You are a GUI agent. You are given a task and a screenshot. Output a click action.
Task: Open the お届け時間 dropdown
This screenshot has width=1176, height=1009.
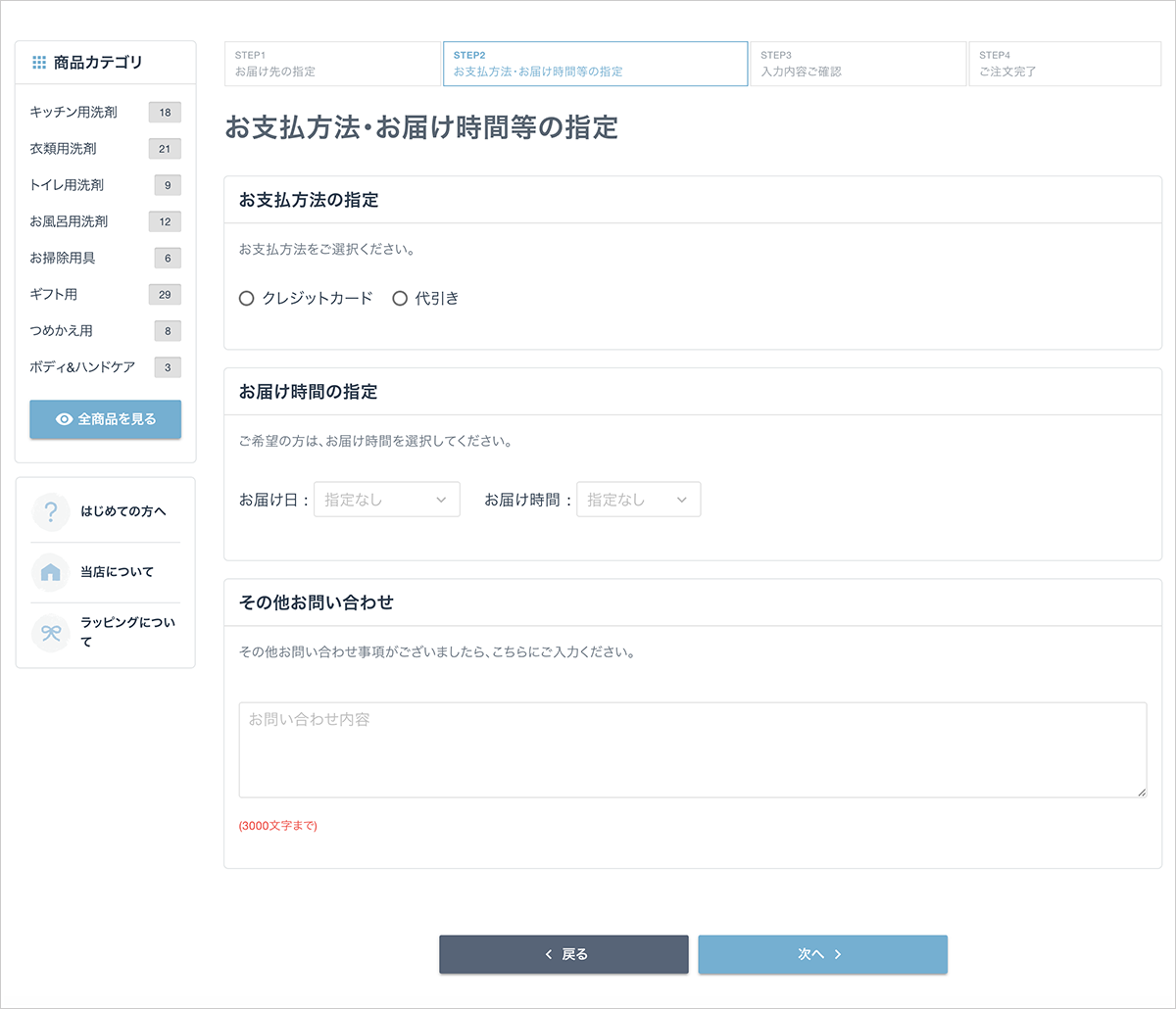click(x=639, y=500)
